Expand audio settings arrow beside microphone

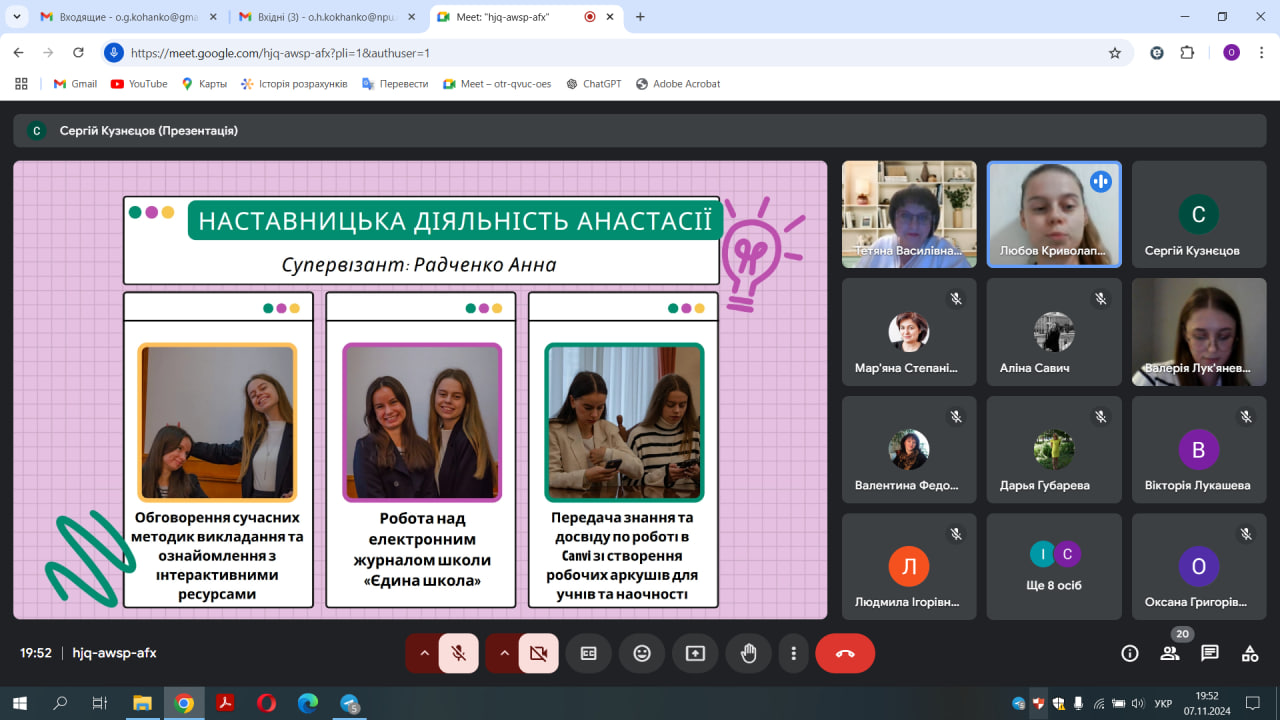click(424, 653)
